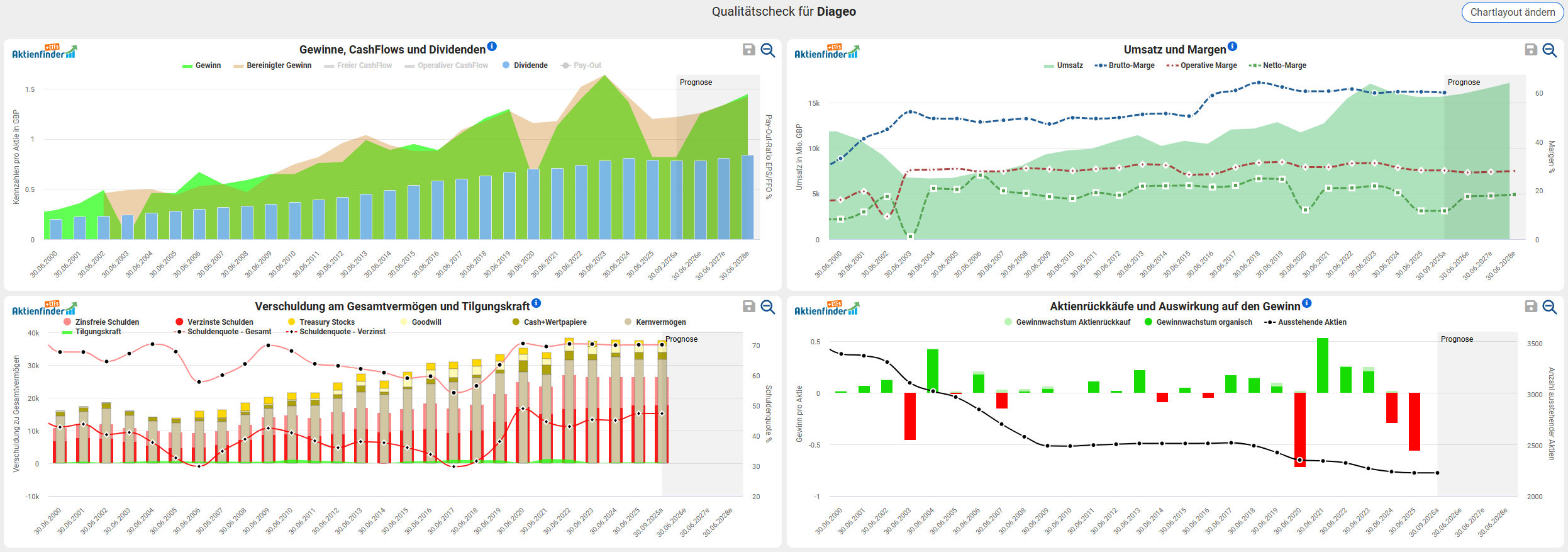
Task: Open info tooltip for Gewinne, CashFlows title
Action: pyautogui.click(x=492, y=46)
